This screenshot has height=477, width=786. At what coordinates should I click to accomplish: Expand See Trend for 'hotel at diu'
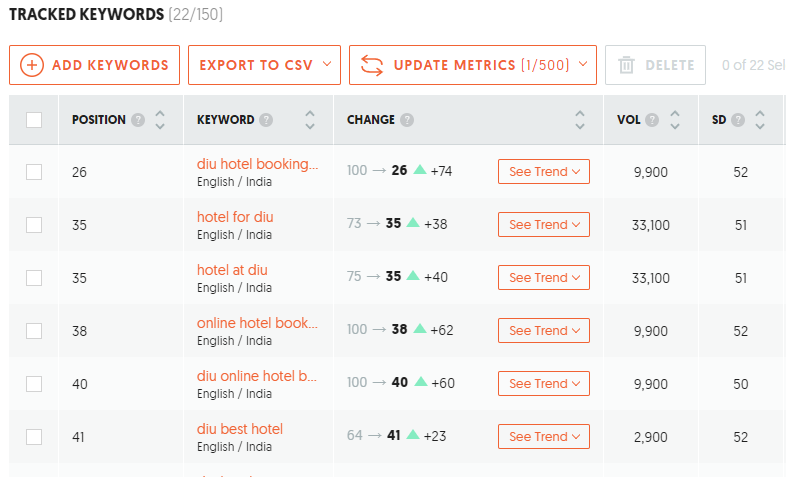544,278
